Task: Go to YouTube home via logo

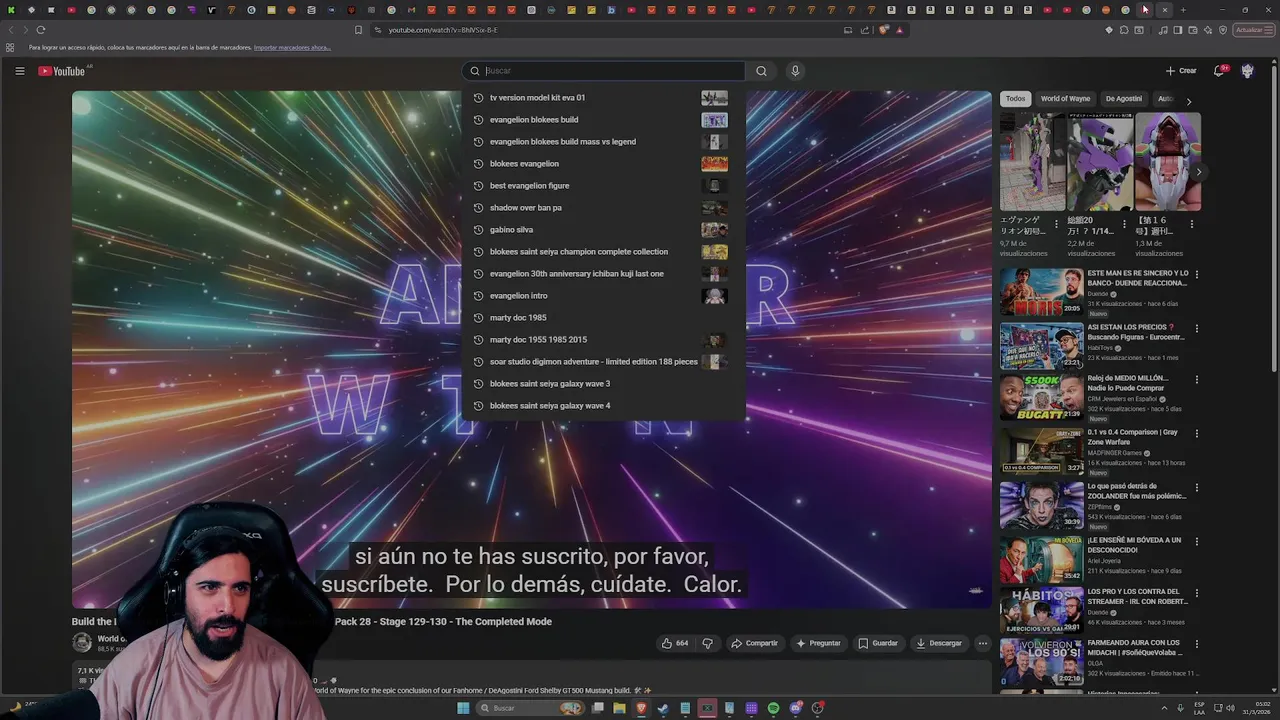Action: click(62, 71)
